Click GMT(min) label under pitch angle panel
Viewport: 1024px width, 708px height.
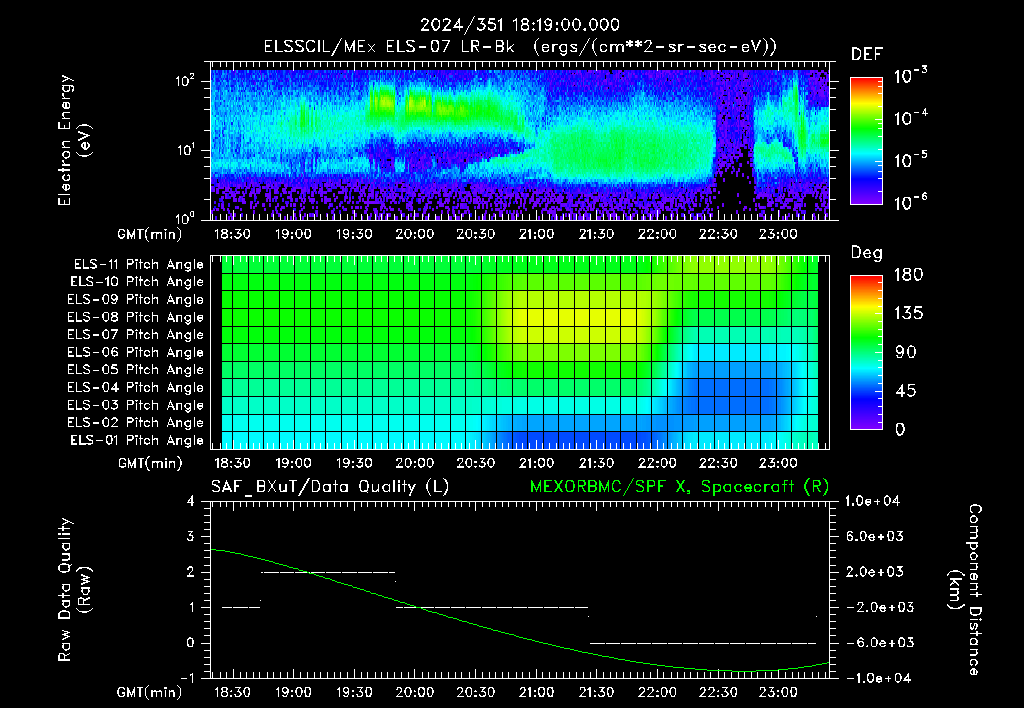point(150,463)
